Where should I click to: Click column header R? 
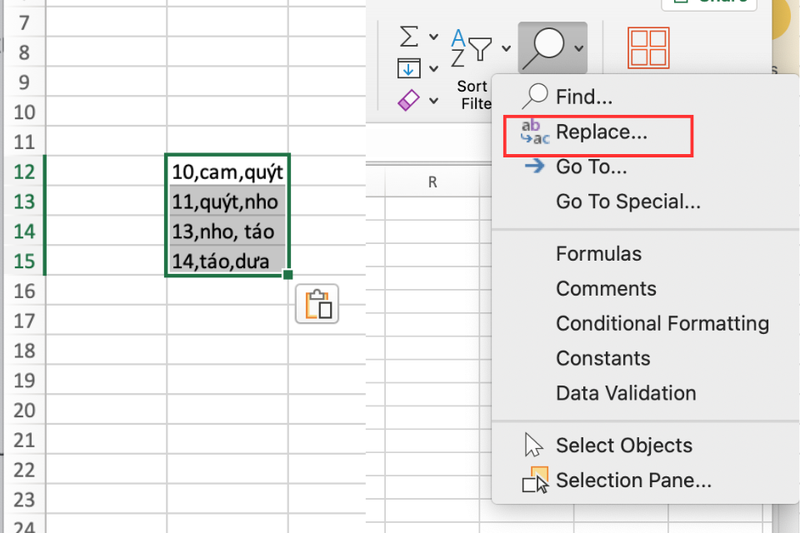pos(433,182)
